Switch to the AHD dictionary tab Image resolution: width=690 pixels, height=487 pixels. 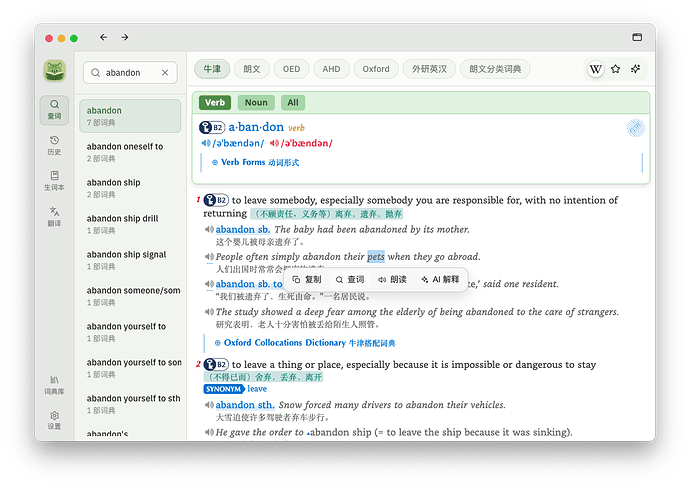[x=331, y=69]
